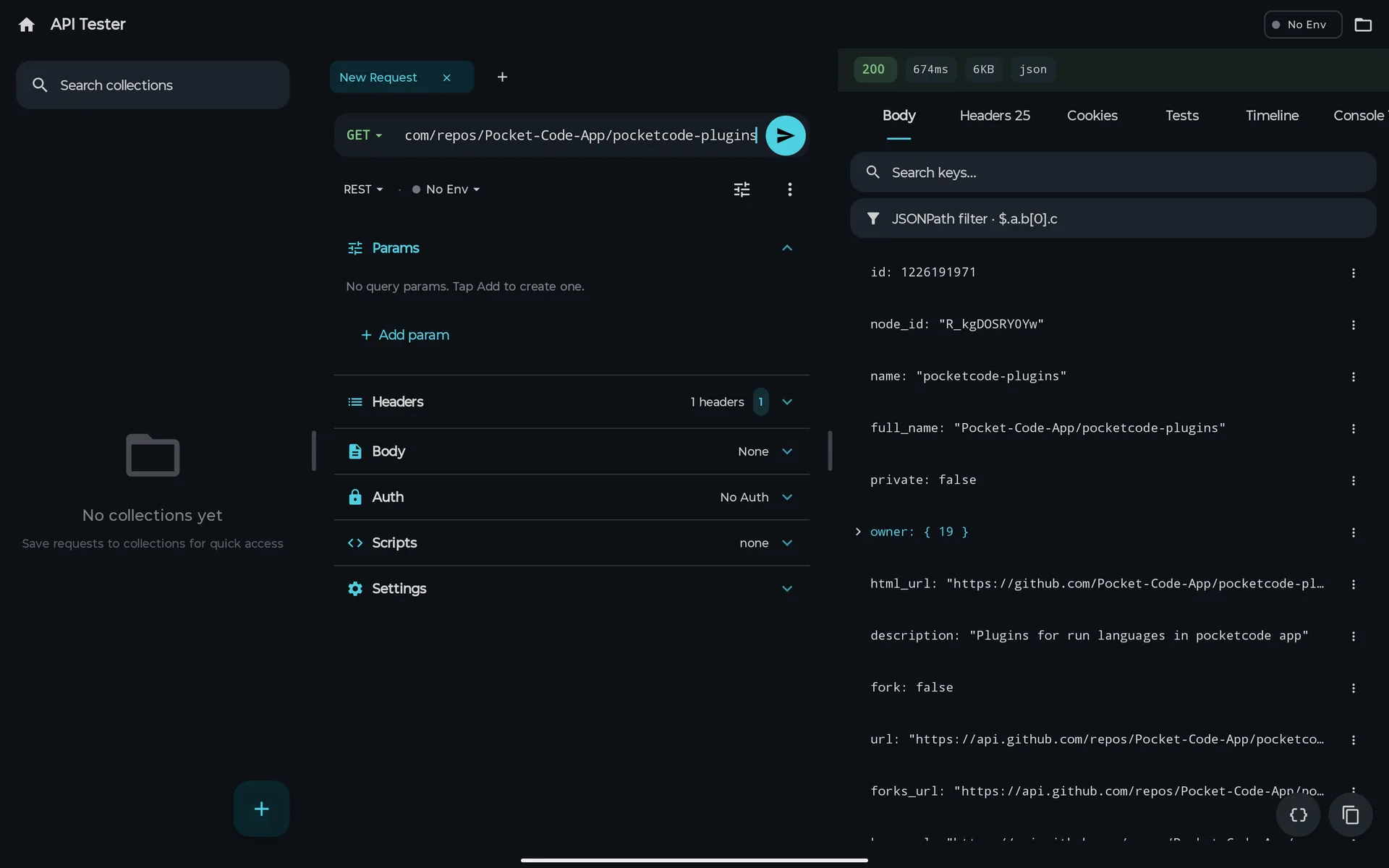Focus the Search keys field
This screenshot has width=1389, height=868.
pyautogui.click(x=1113, y=172)
